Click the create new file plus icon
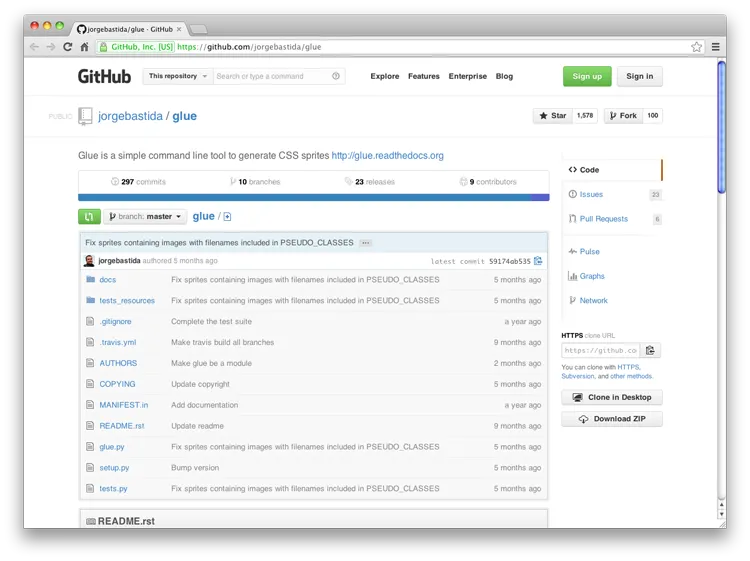The image size is (750, 561). [x=227, y=217]
